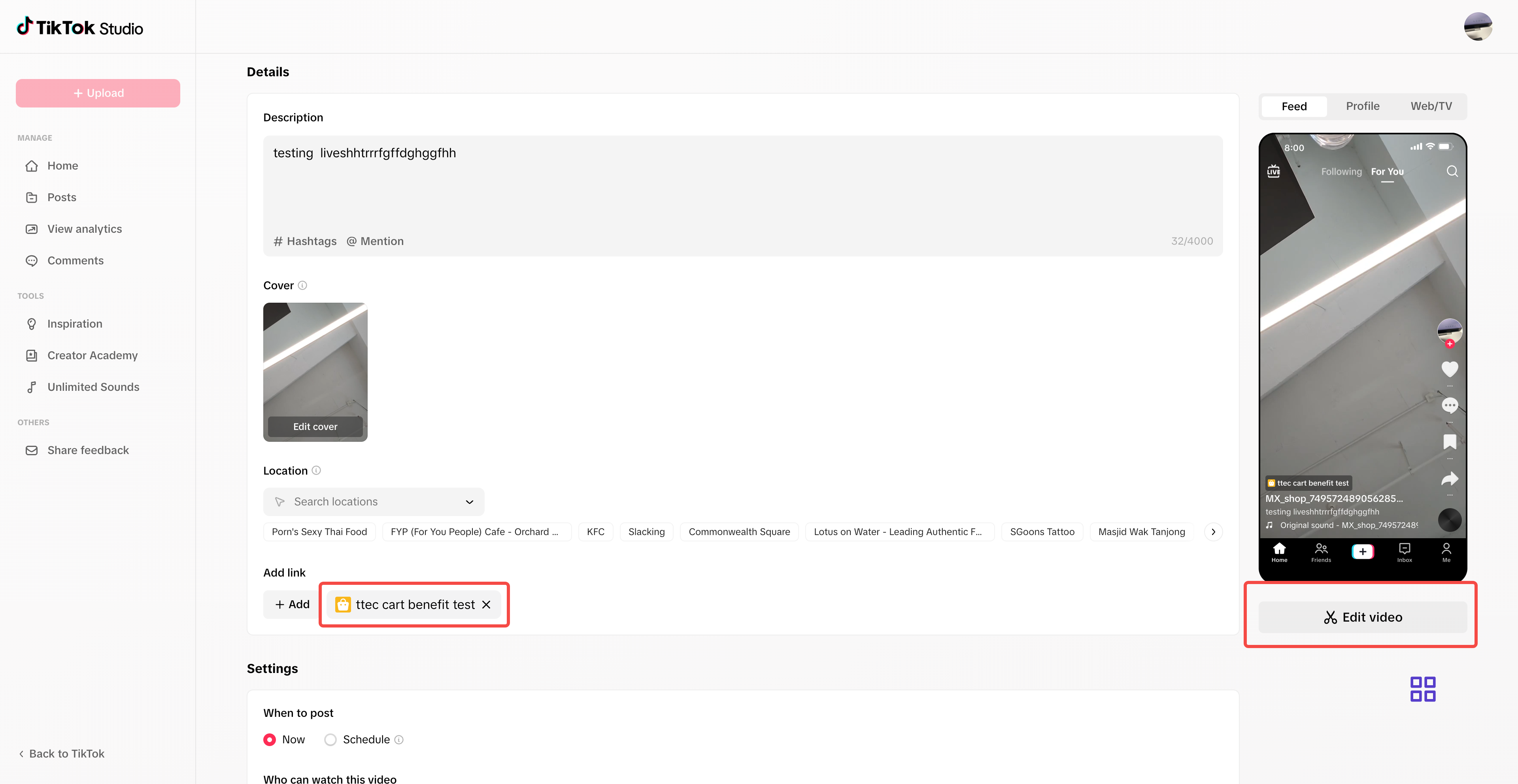Click the Schedule info icon

pyautogui.click(x=399, y=740)
